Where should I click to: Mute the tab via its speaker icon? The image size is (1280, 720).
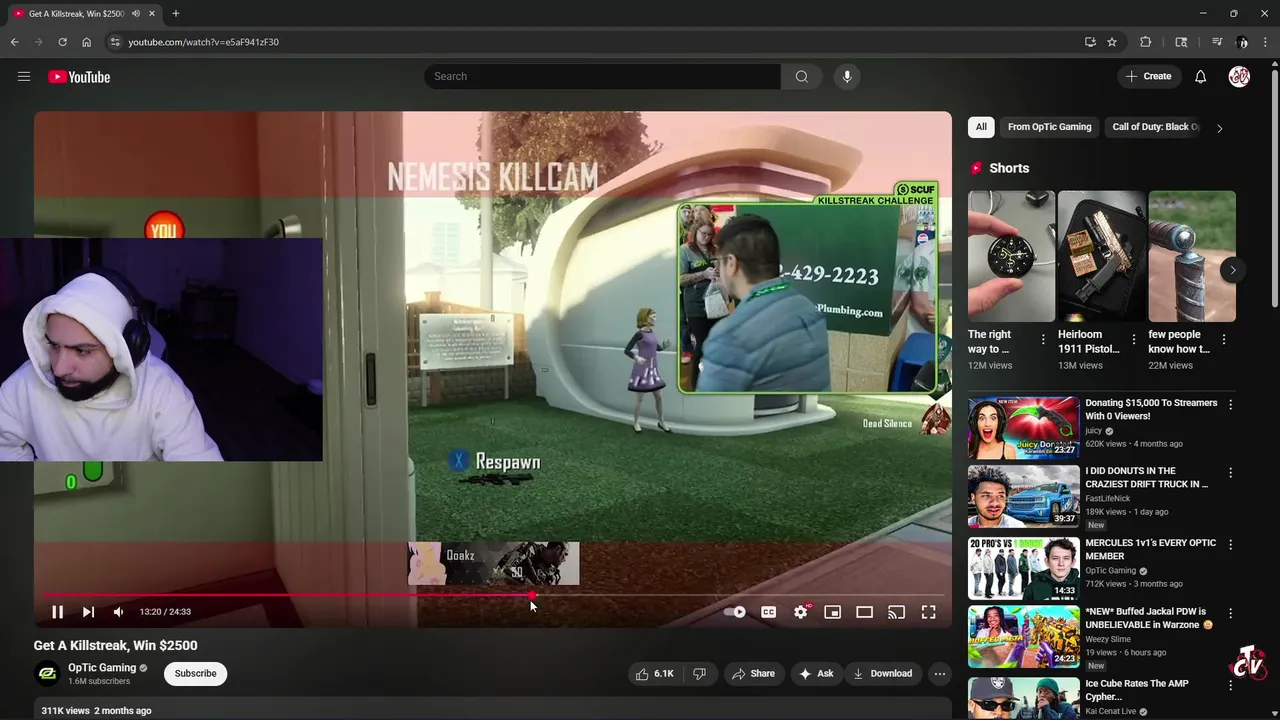click(x=136, y=14)
